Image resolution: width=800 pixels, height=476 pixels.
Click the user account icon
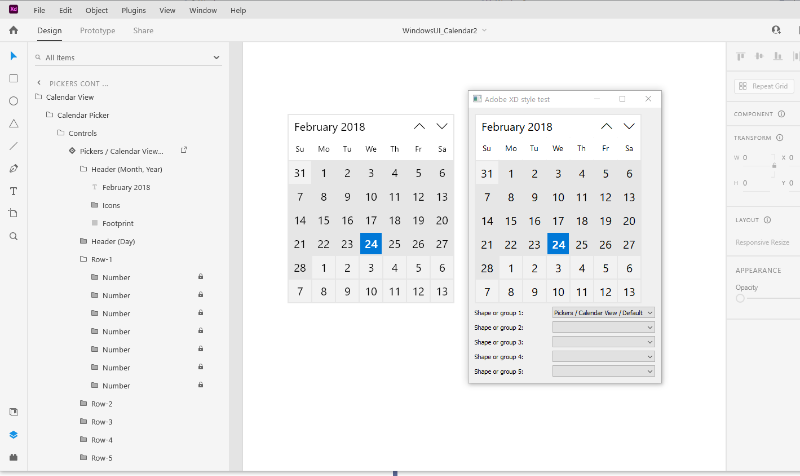pos(776,30)
